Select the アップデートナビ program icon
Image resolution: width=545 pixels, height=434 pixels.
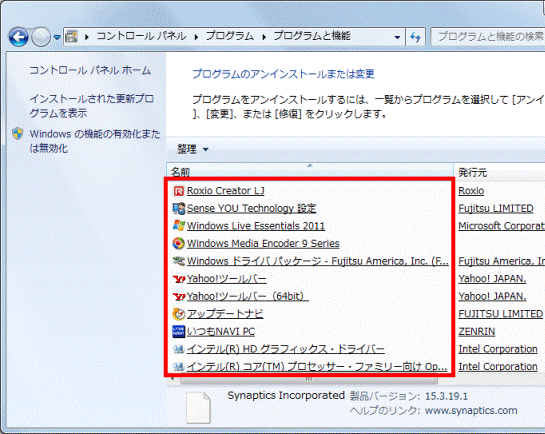(178, 314)
